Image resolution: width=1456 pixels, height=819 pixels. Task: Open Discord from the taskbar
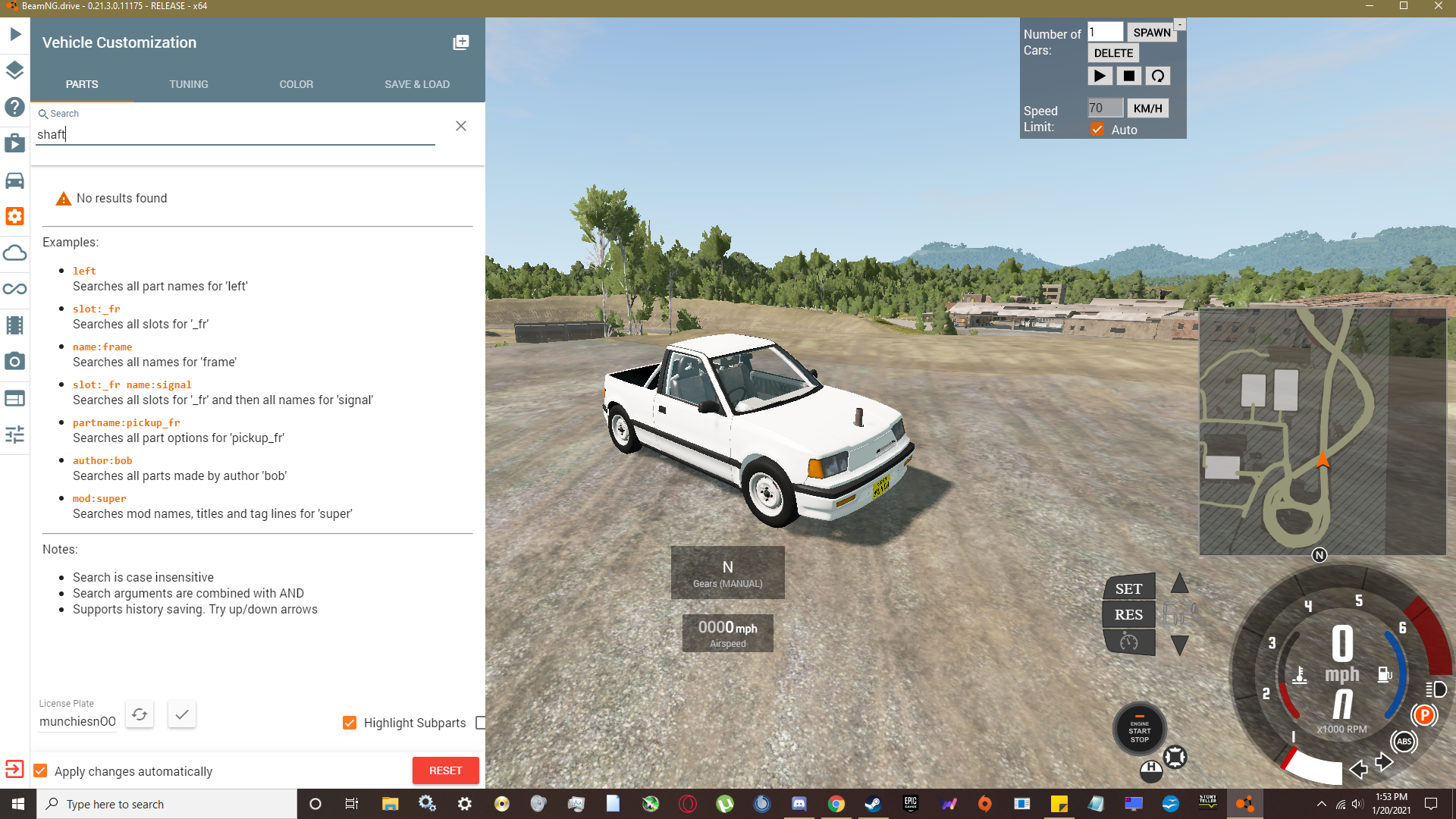pos(799,804)
